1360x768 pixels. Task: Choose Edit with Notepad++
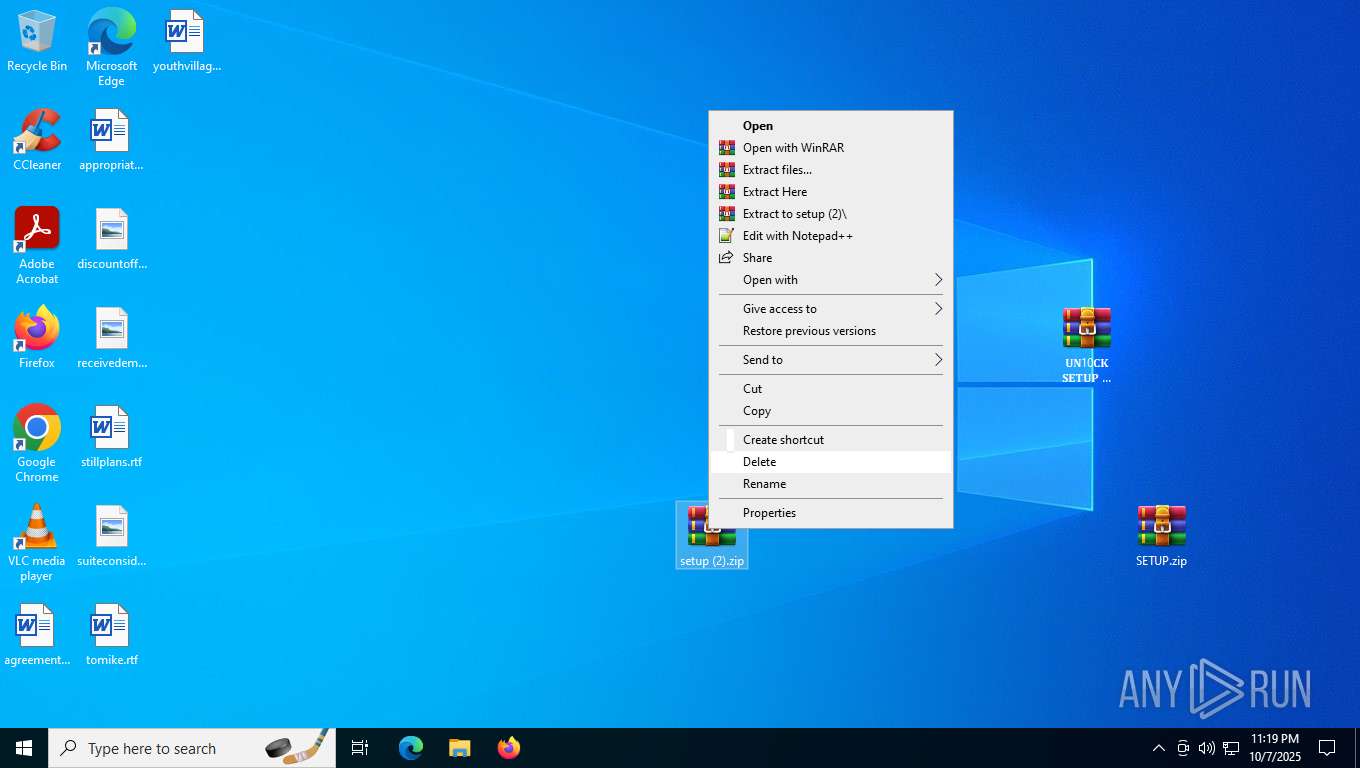click(831, 236)
